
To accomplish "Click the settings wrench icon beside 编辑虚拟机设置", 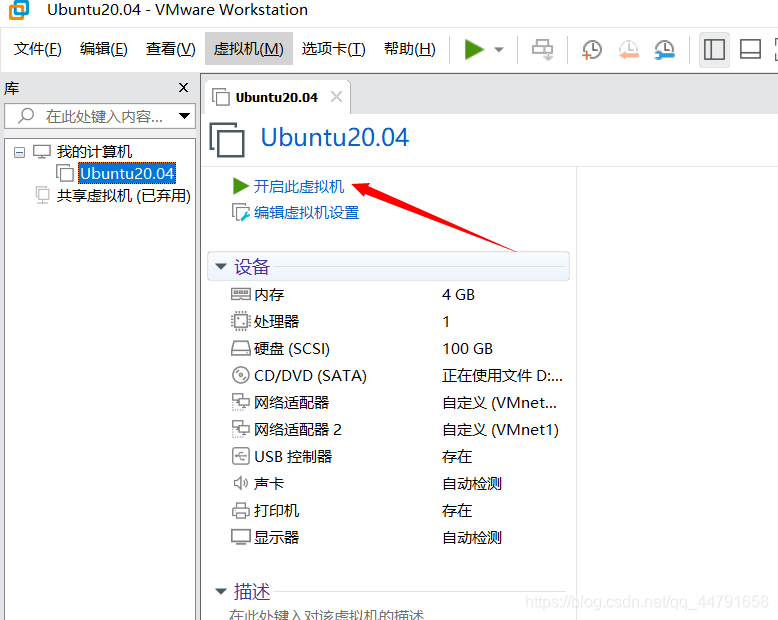I will click(x=241, y=213).
